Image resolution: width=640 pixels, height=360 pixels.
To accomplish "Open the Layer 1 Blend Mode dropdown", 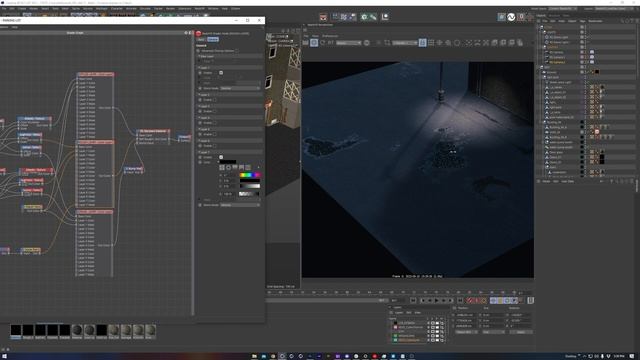I will (240, 88).
